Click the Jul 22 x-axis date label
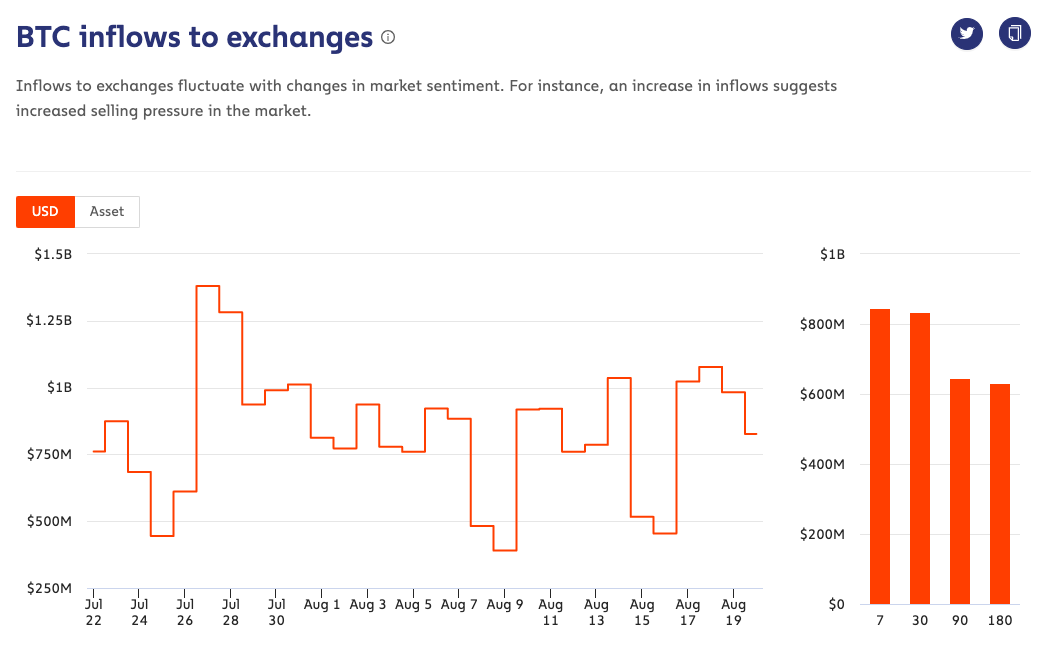Viewport: 1045px width, 667px height. click(94, 612)
